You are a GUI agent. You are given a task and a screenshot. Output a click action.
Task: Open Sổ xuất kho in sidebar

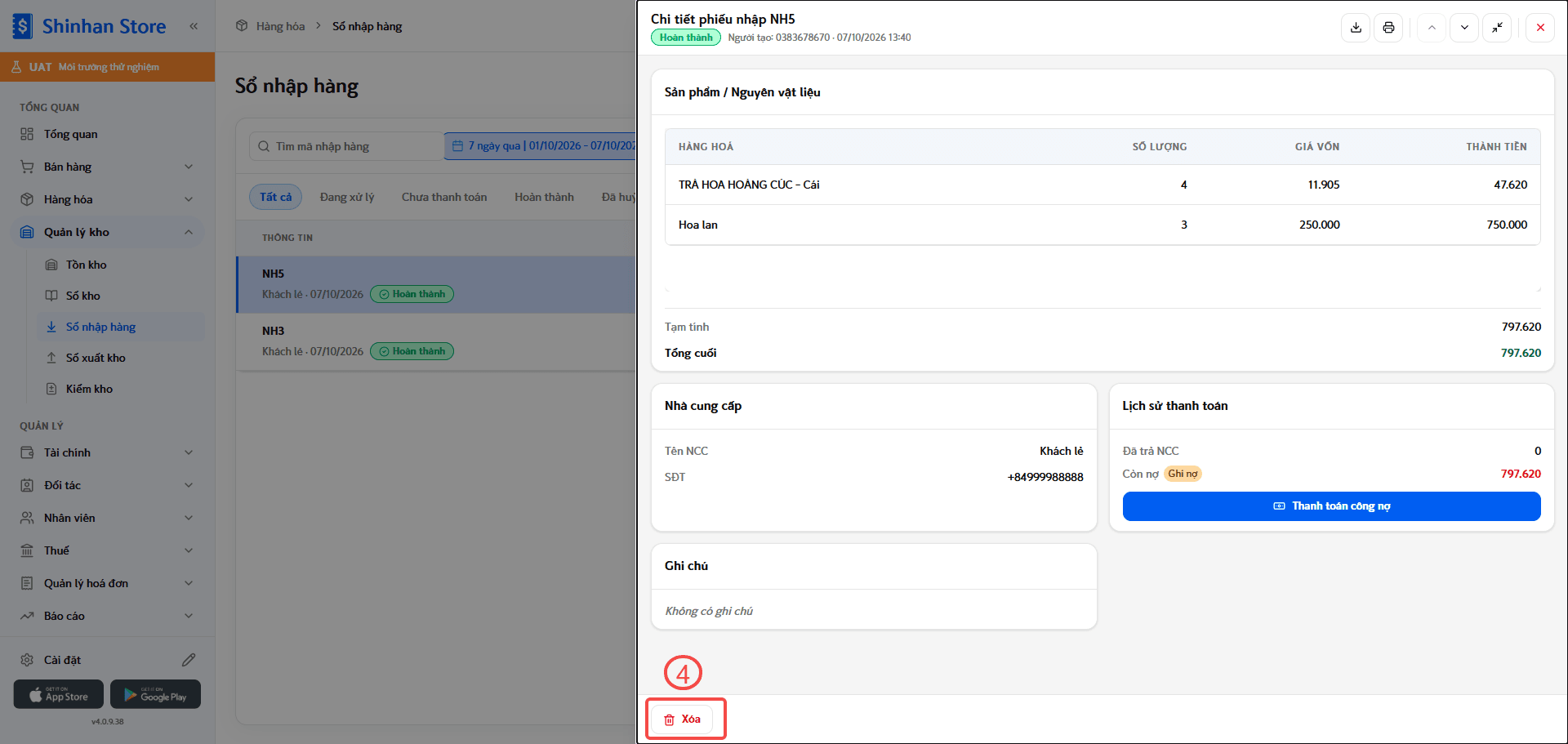121,358
